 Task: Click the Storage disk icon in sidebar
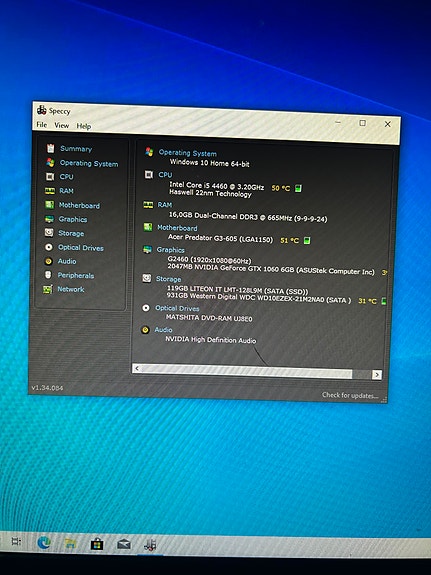[49, 232]
